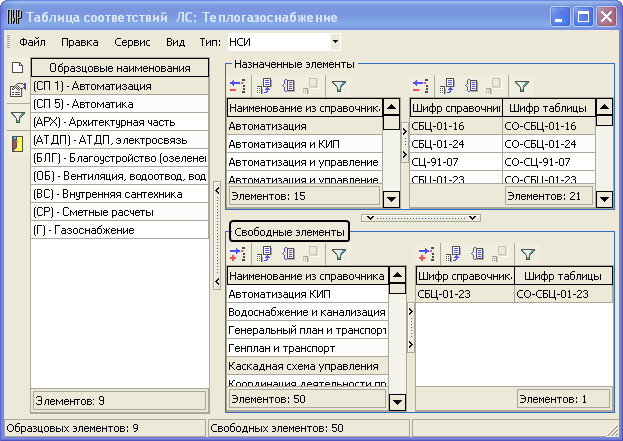Collapse the left panel using the vertical splitter arrow
Image resolution: width=623 pixels, height=441 pixels.
click(x=217, y=283)
